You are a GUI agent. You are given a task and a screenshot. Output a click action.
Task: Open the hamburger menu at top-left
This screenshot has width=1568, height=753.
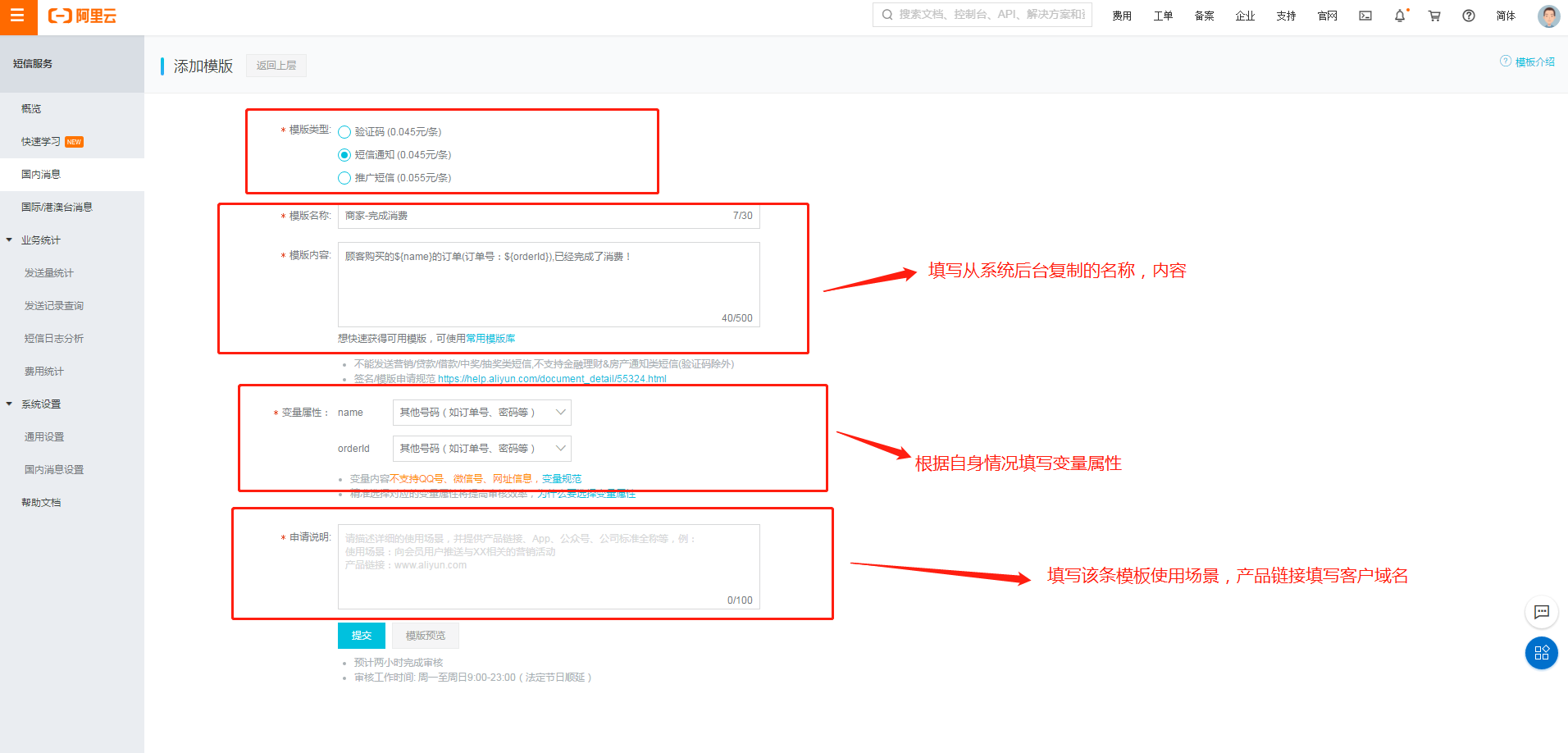click(18, 16)
